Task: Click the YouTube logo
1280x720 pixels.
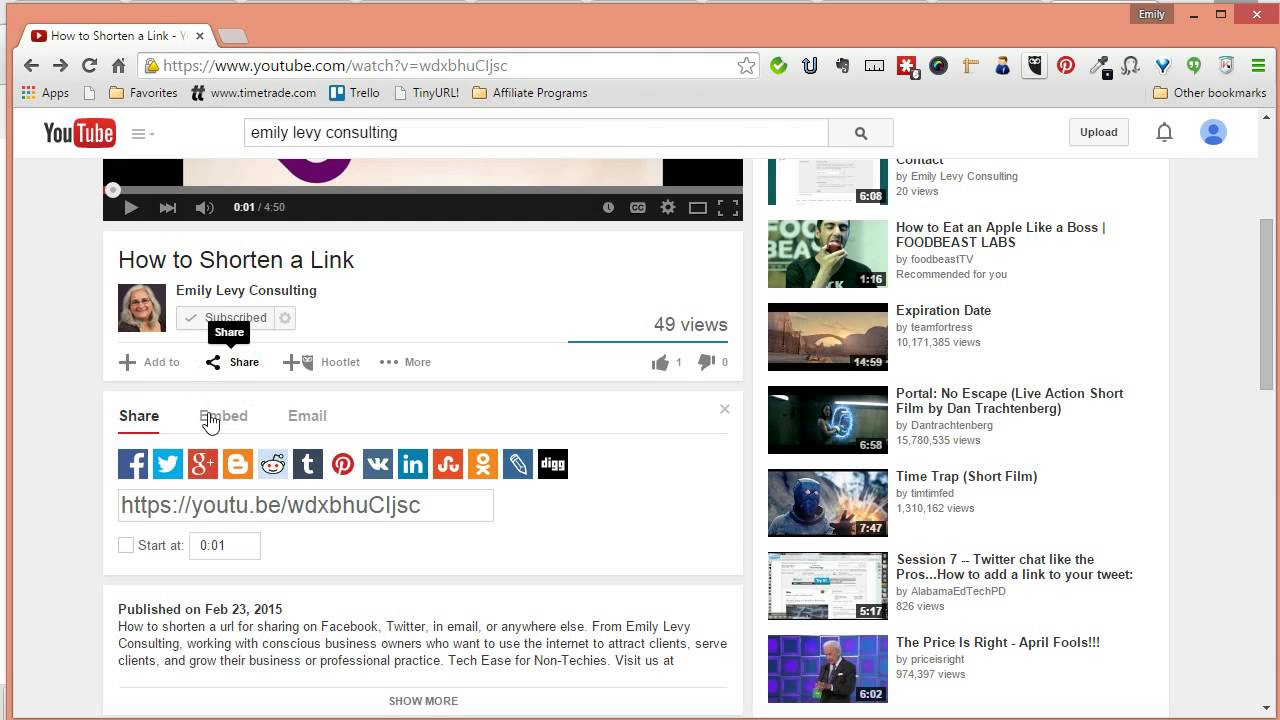Action: point(79,132)
